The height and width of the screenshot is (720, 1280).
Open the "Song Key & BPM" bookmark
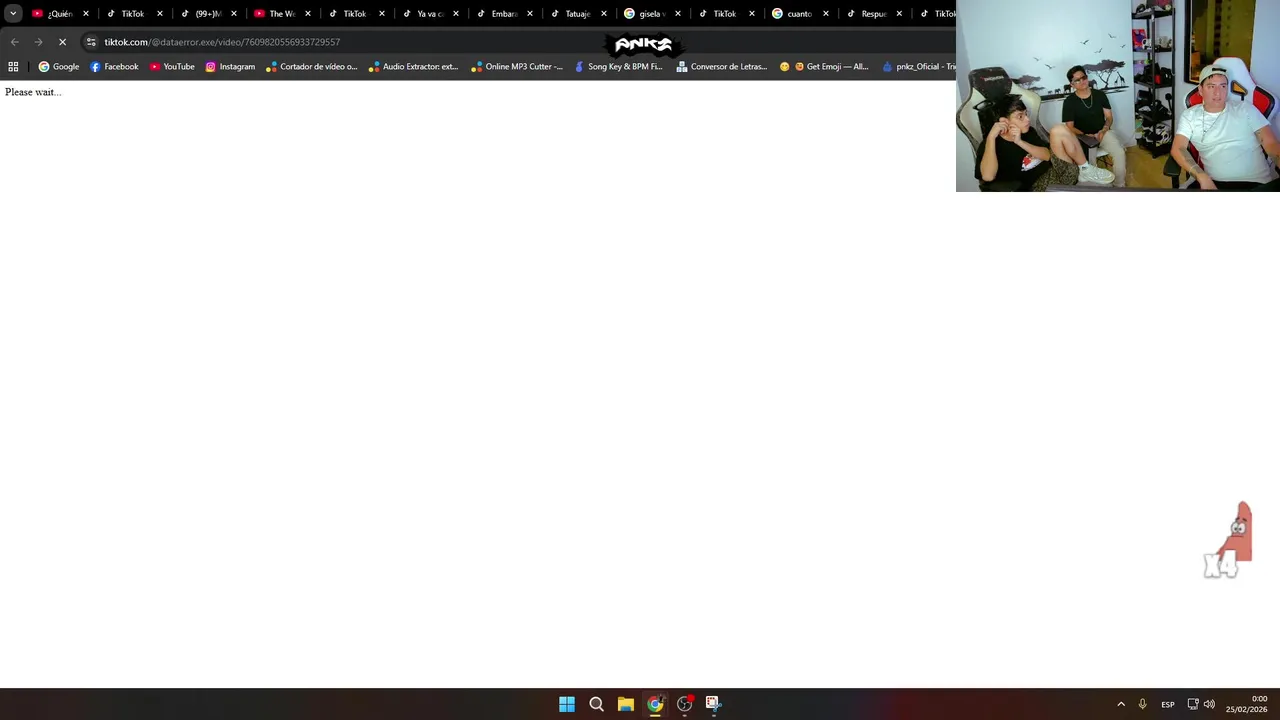pyautogui.click(x=618, y=67)
